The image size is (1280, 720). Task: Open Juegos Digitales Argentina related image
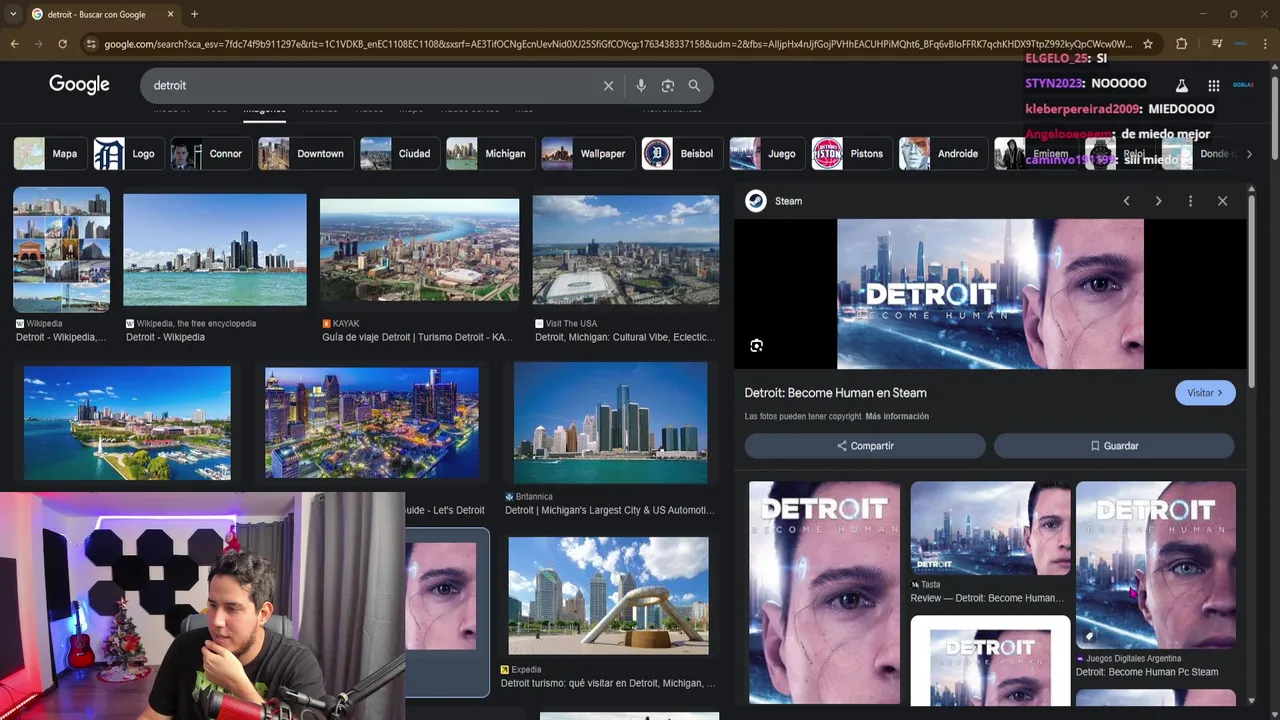point(1156,565)
